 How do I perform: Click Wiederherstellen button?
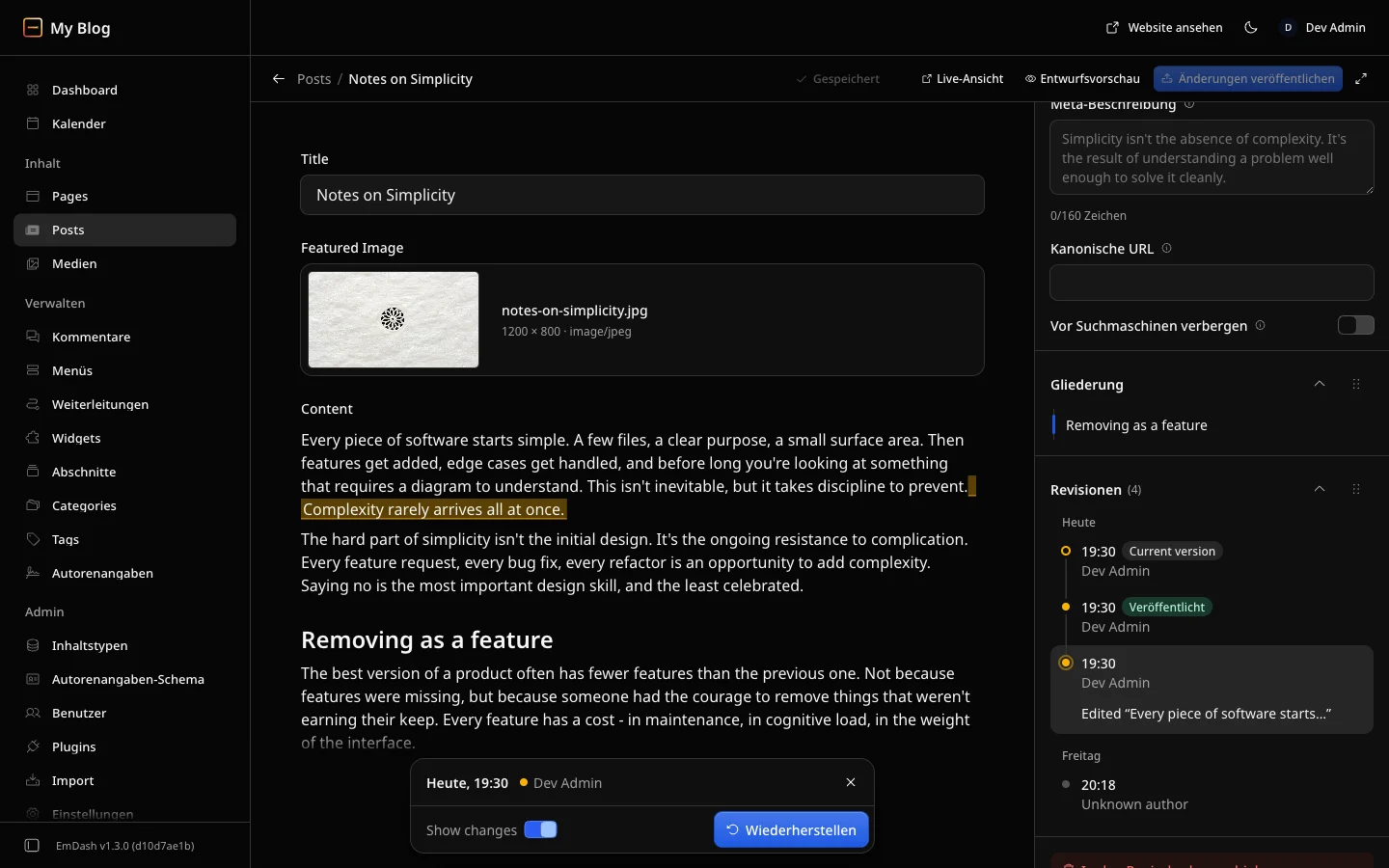coord(791,829)
